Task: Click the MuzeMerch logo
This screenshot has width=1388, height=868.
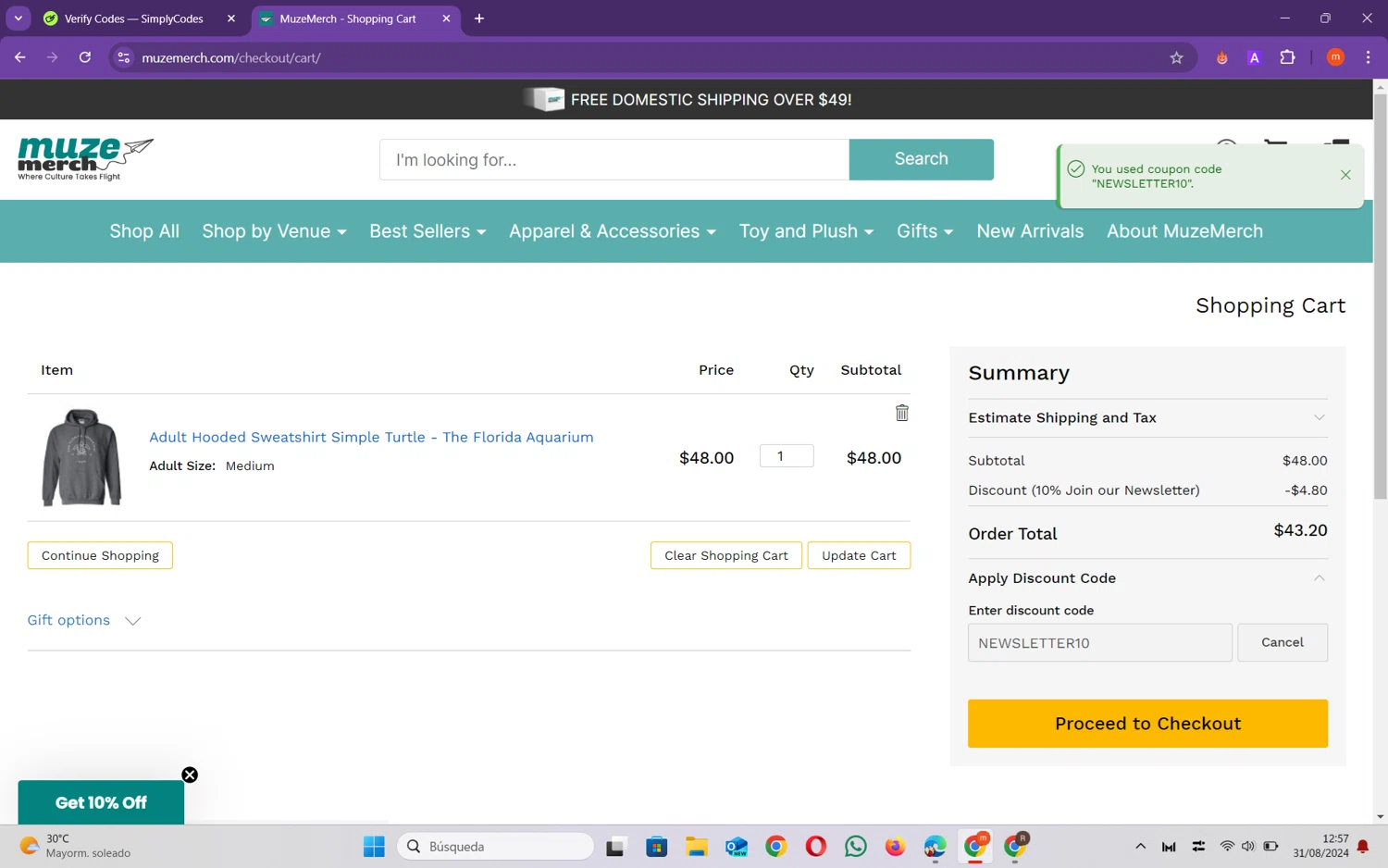Action: 85,159
